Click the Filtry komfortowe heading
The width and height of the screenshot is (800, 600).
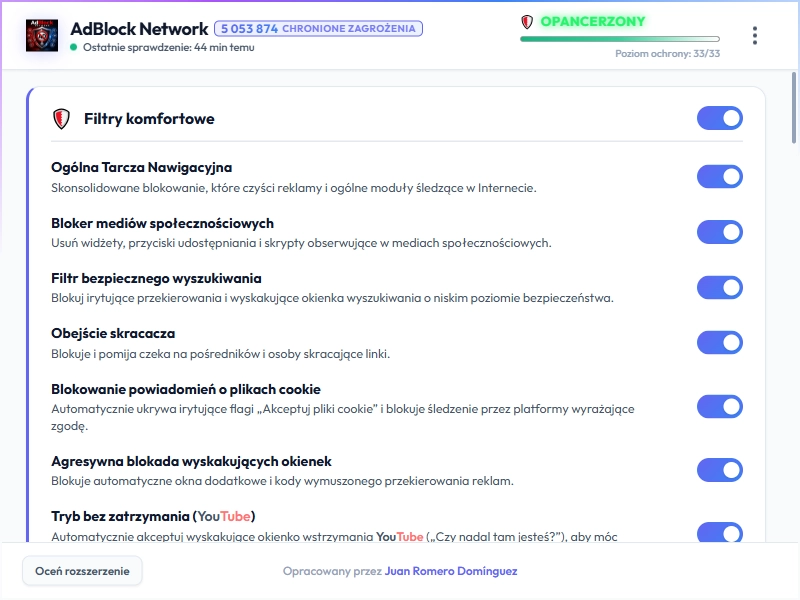[149, 119]
